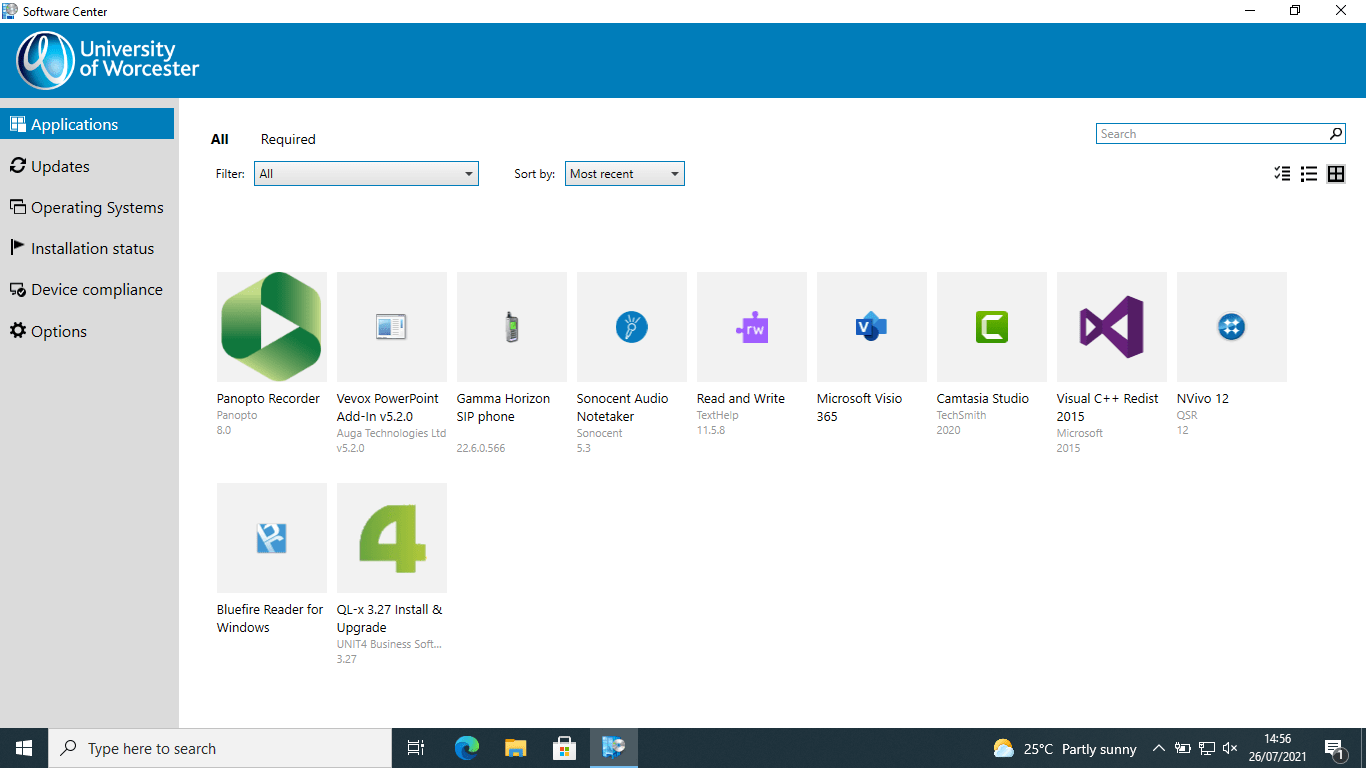The height and width of the screenshot is (768, 1366).
Task: Open the Windows Start menu
Action: pyautogui.click(x=24, y=748)
